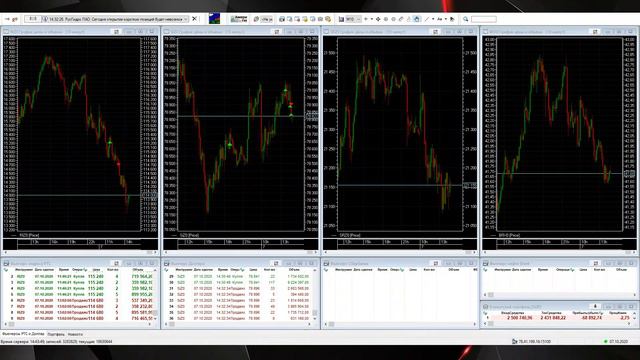Screen dimensions: 640x360
Task: Click the link charts icon in toolbar
Action: [x=401, y=19]
